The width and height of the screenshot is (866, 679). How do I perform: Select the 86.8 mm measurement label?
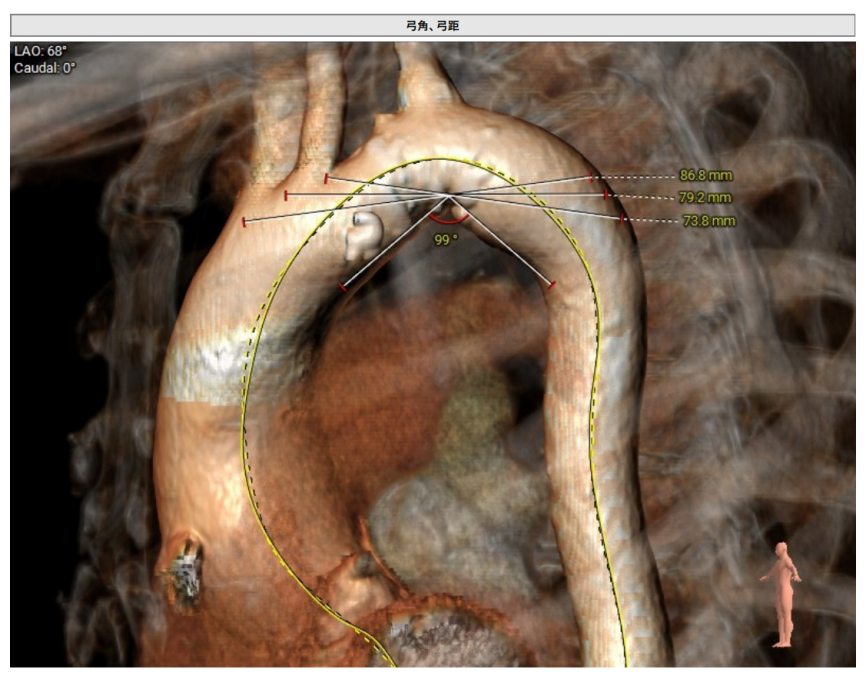point(706,176)
